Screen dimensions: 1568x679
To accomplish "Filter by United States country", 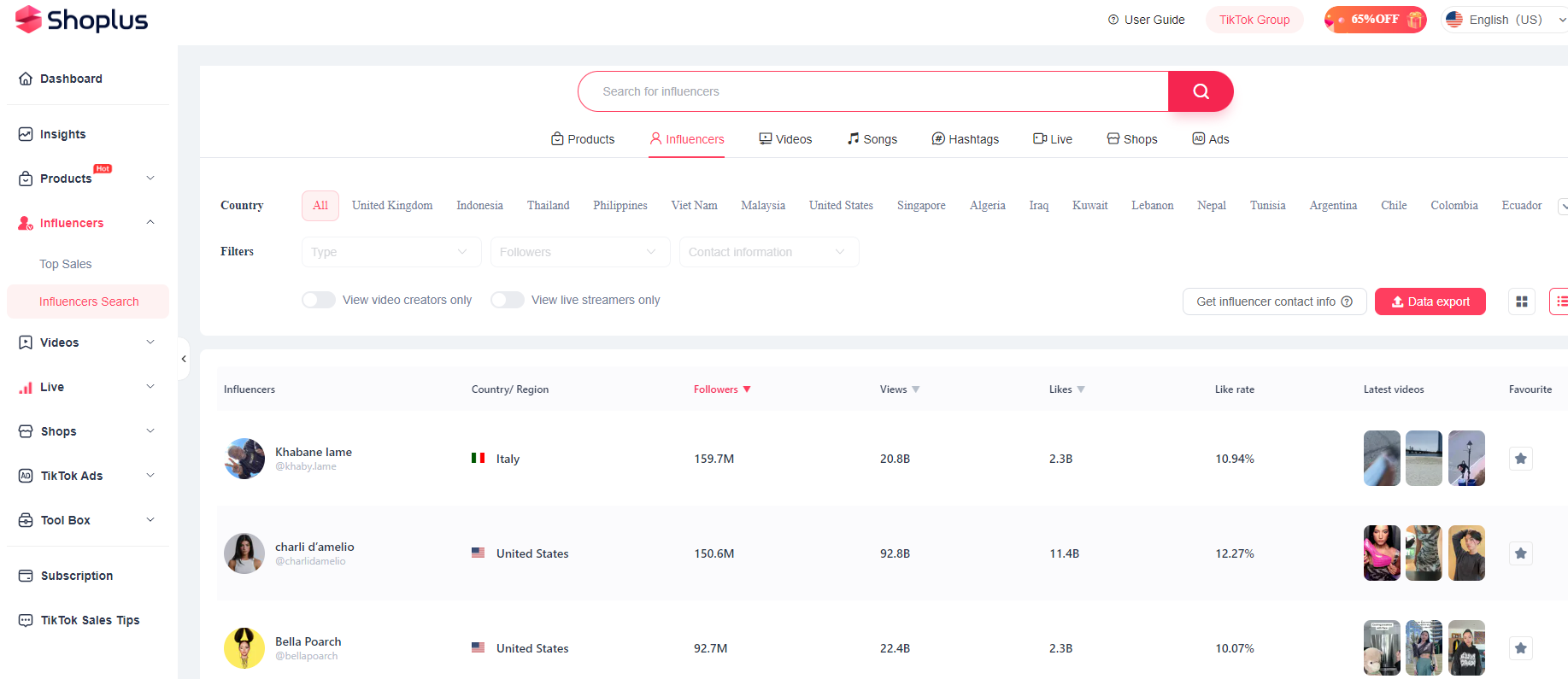I will [841, 206].
